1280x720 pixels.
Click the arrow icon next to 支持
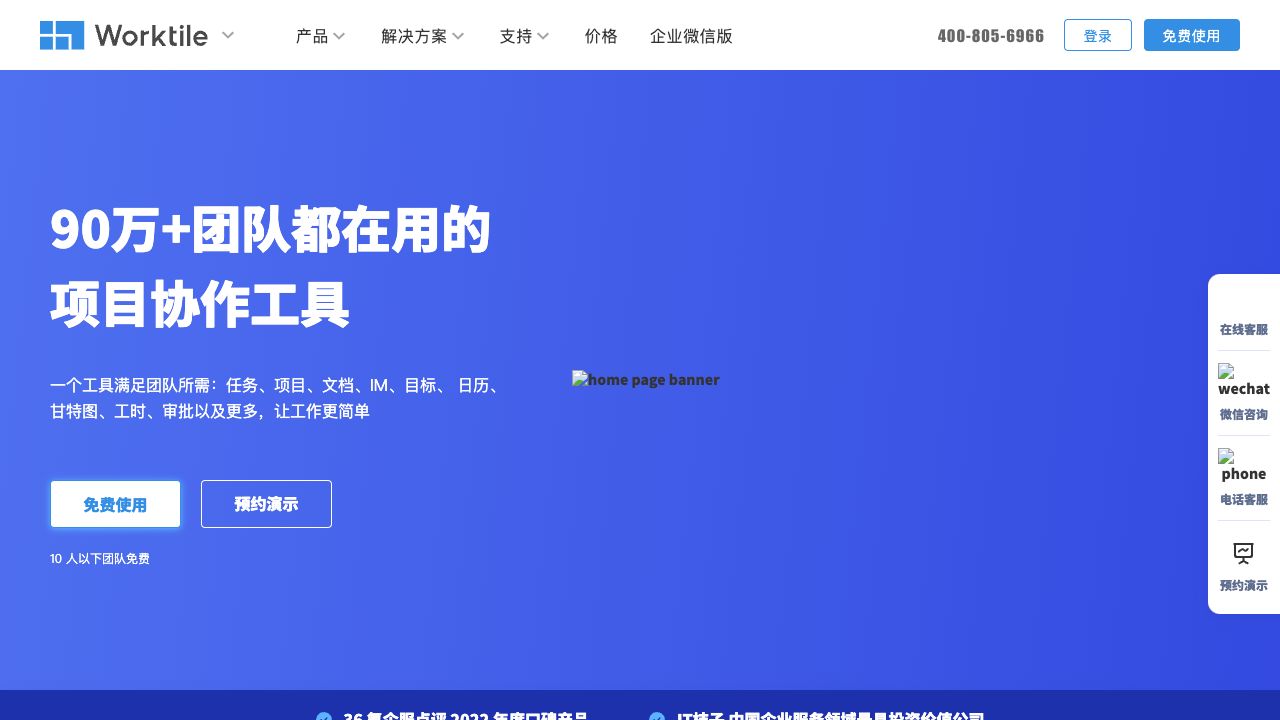coord(543,36)
